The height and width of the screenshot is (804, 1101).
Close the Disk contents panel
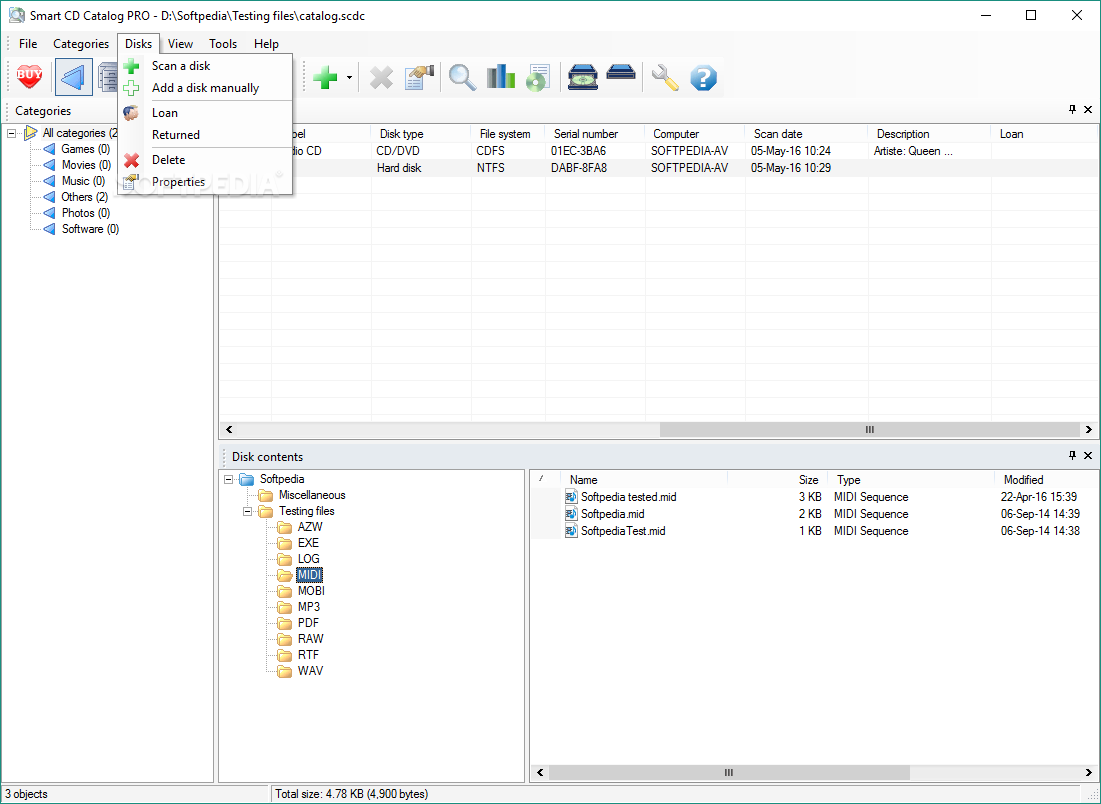coord(1088,456)
